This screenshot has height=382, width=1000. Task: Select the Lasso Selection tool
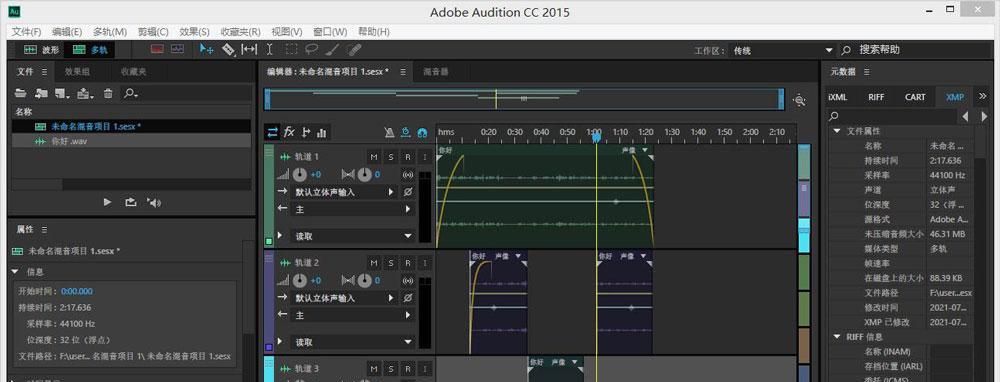311,49
